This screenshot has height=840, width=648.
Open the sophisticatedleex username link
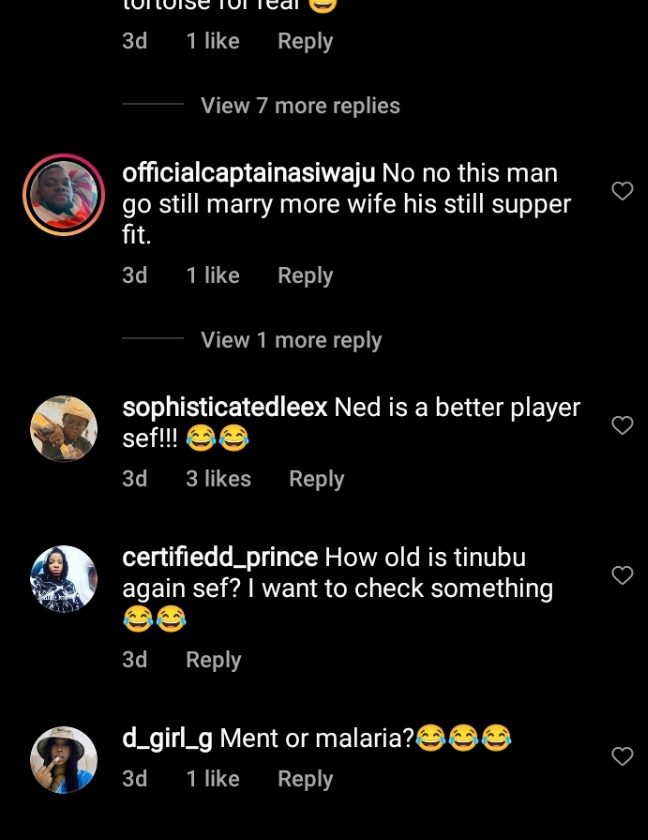coord(224,408)
